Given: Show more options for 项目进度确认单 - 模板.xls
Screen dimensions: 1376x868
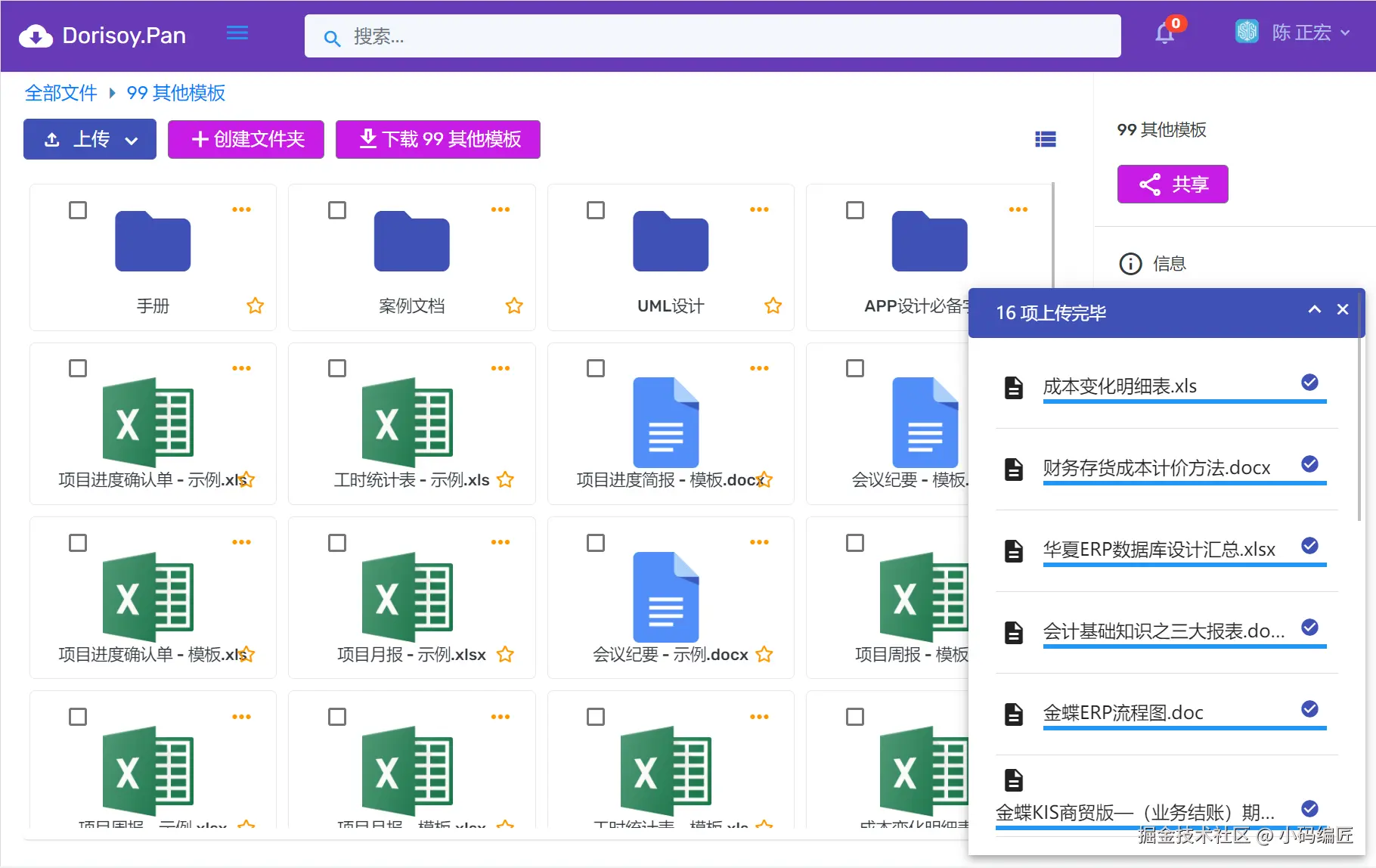Looking at the screenshot, I should tap(241, 542).
